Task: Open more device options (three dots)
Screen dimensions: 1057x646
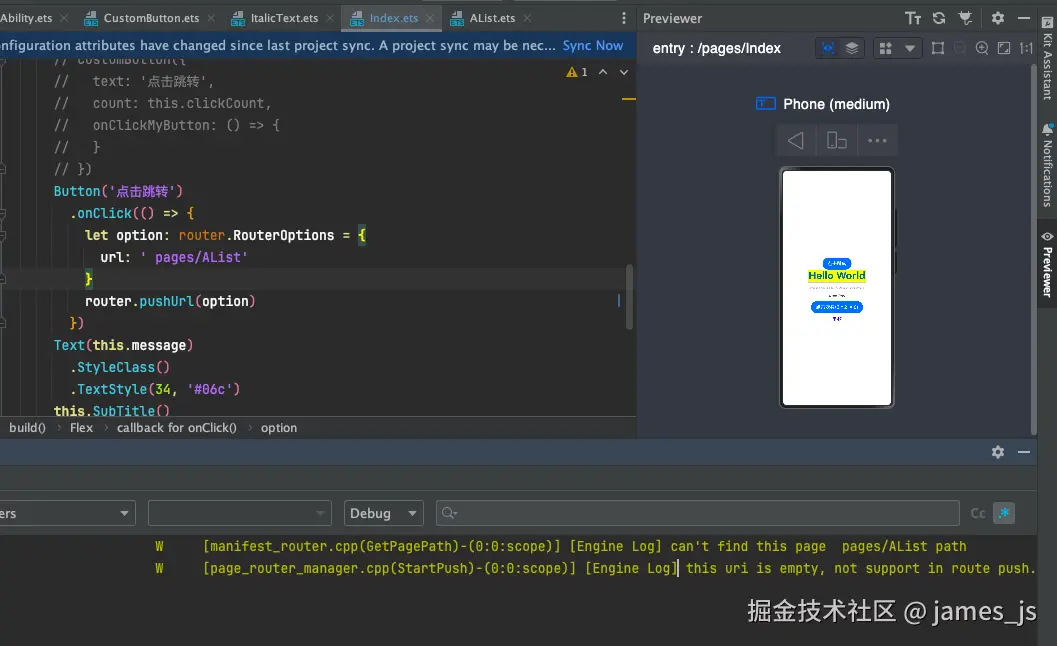Action: tap(877, 140)
